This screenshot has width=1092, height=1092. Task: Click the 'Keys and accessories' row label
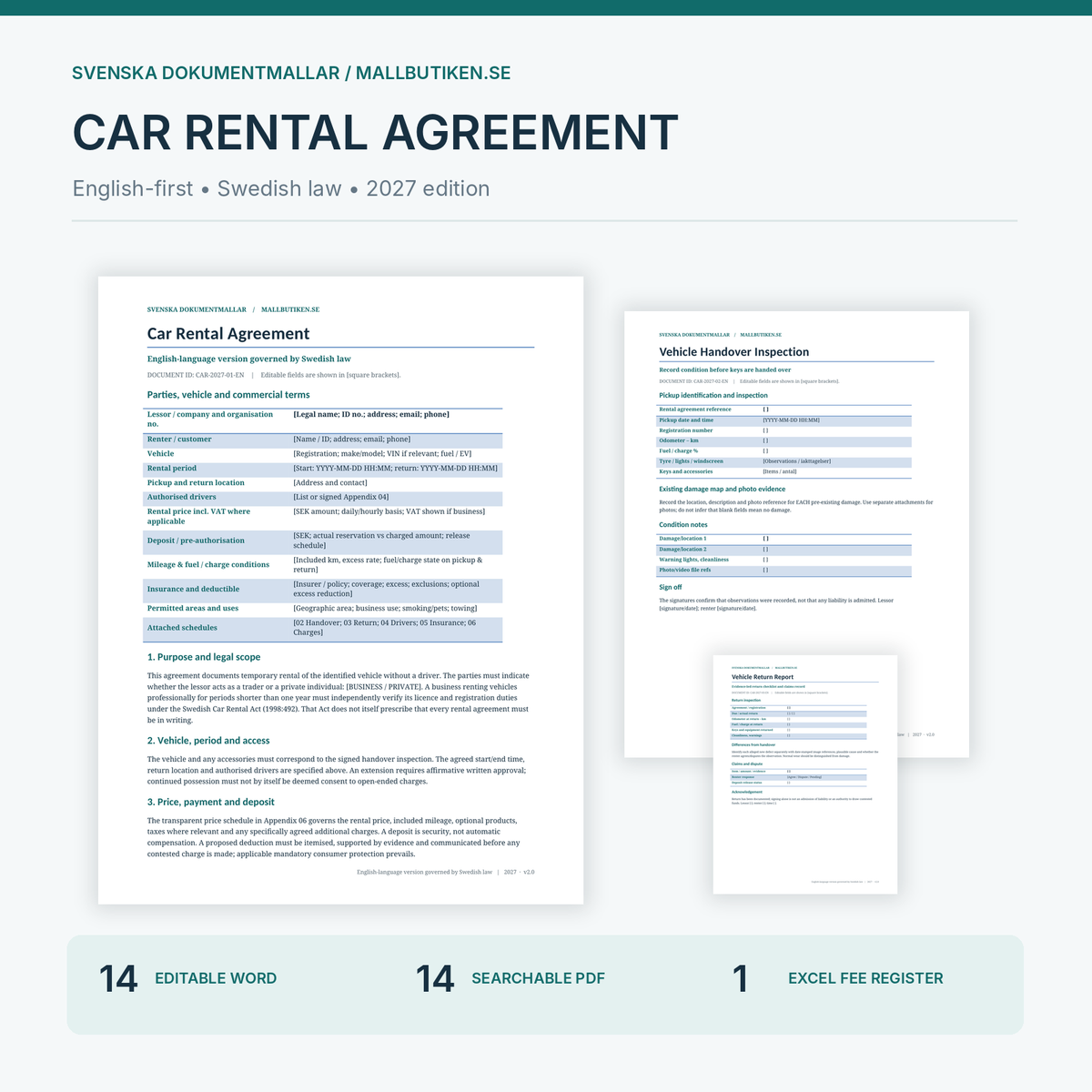click(686, 471)
